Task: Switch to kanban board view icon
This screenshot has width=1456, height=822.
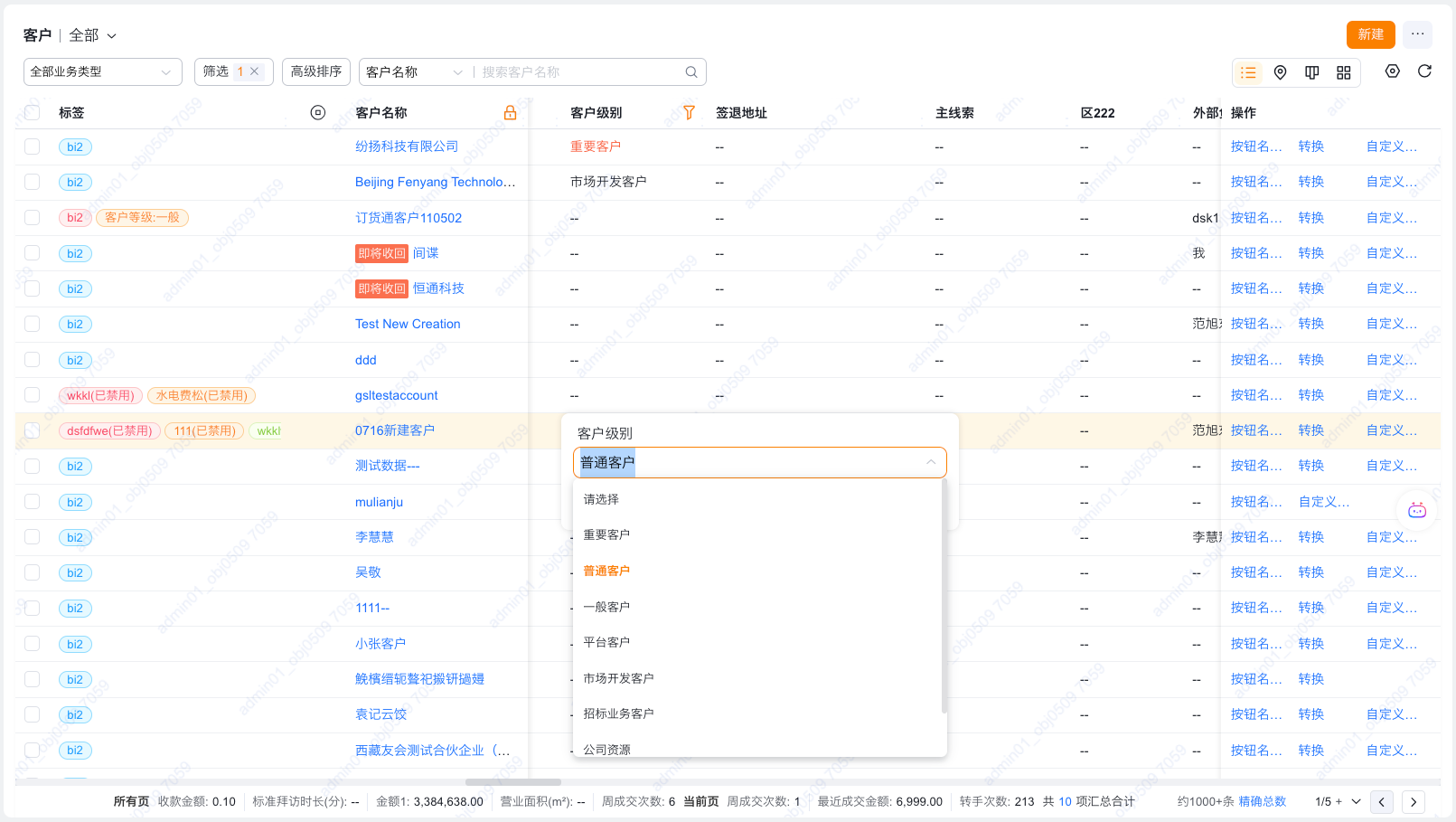Action: [1311, 72]
